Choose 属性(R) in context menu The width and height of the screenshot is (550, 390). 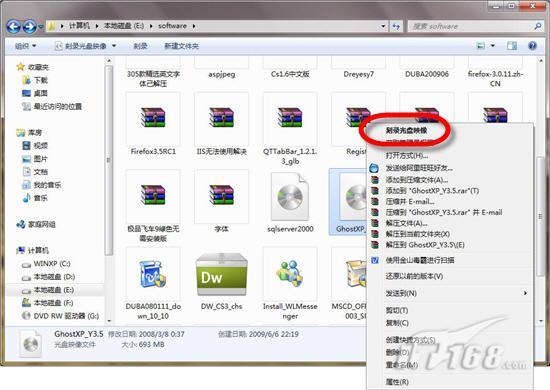coord(450,382)
